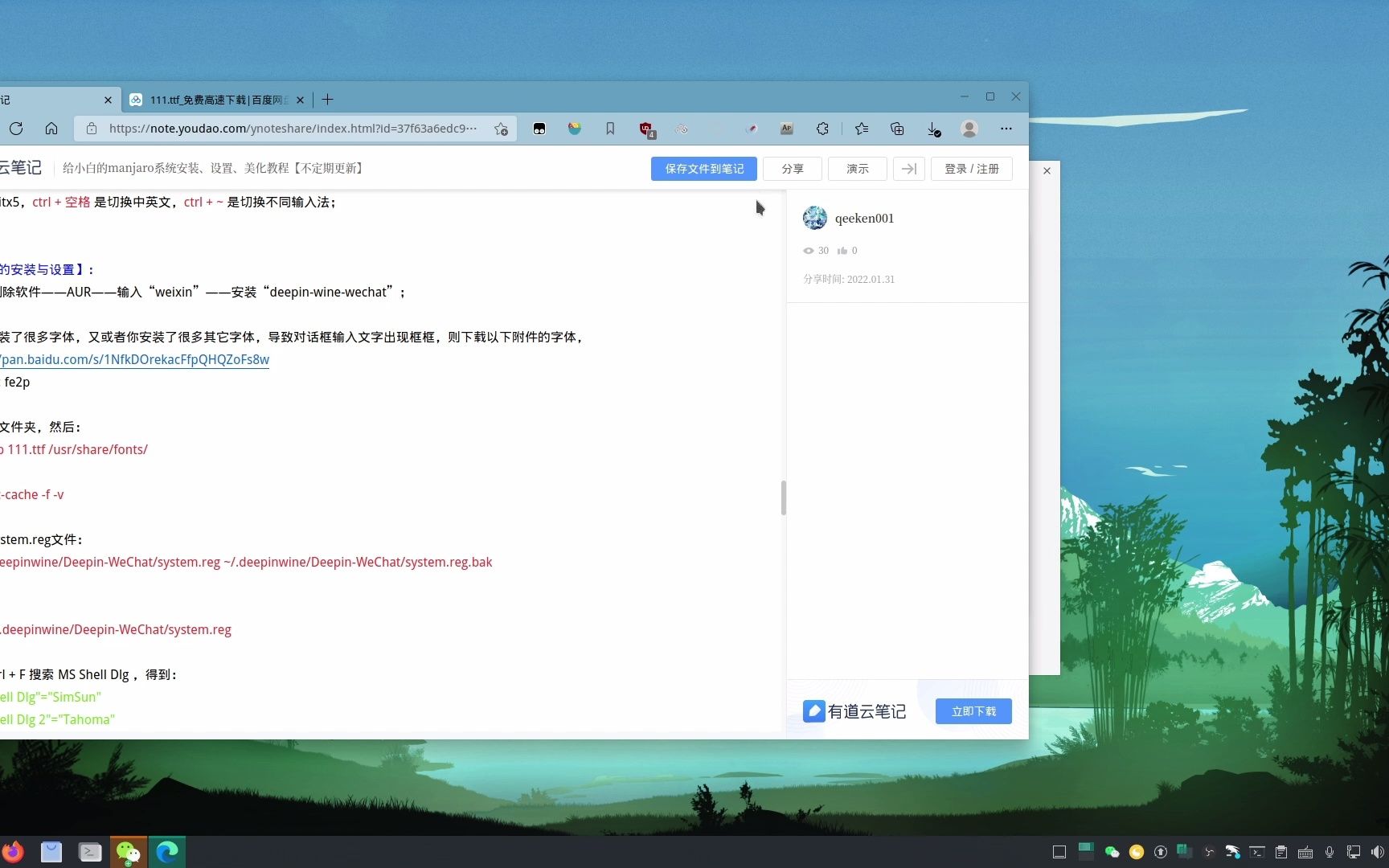Open a new tab with the plus button
1389x868 pixels.
pos(327,99)
